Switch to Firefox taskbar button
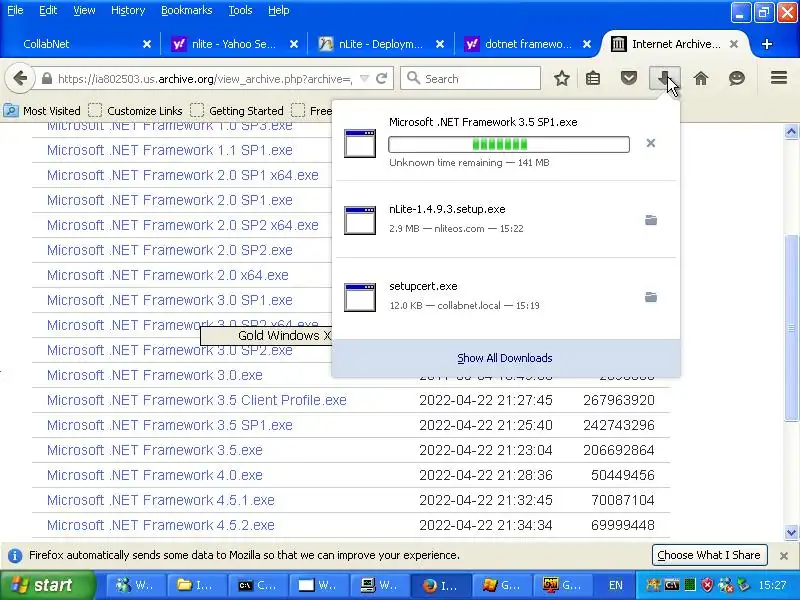800x600 pixels. click(x=441, y=585)
